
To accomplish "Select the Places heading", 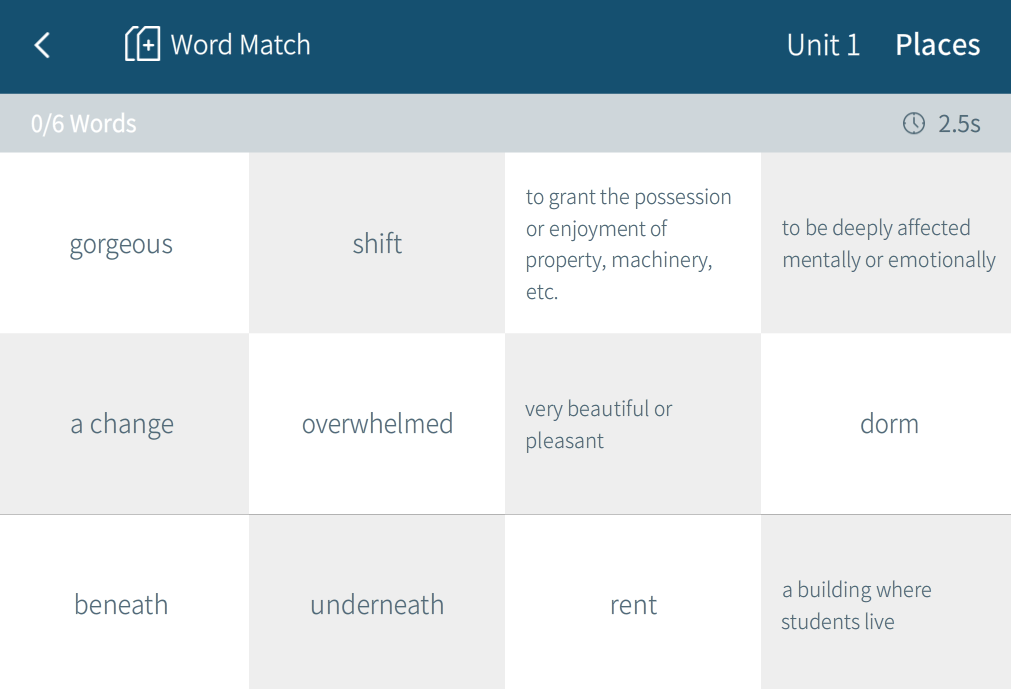I will pos(937,45).
